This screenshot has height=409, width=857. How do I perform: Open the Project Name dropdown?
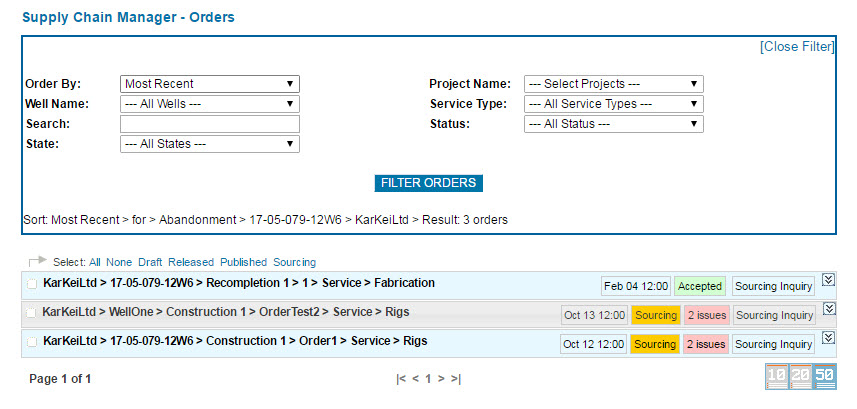point(613,84)
